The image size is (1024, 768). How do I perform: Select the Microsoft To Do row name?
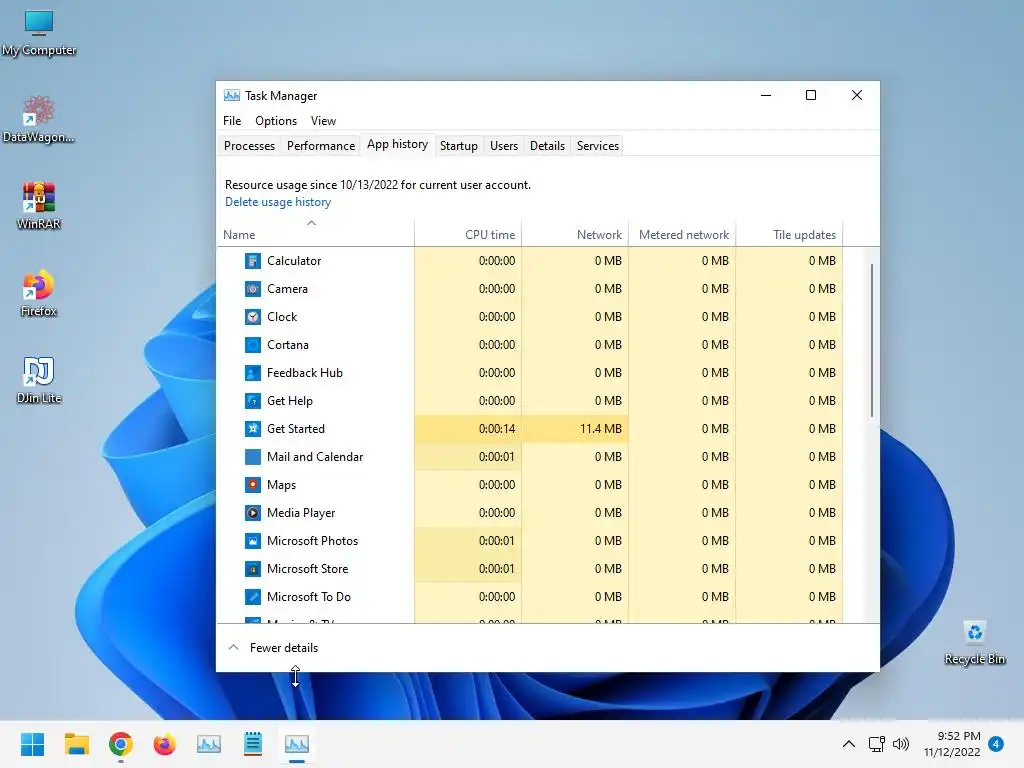coord(308,597)
